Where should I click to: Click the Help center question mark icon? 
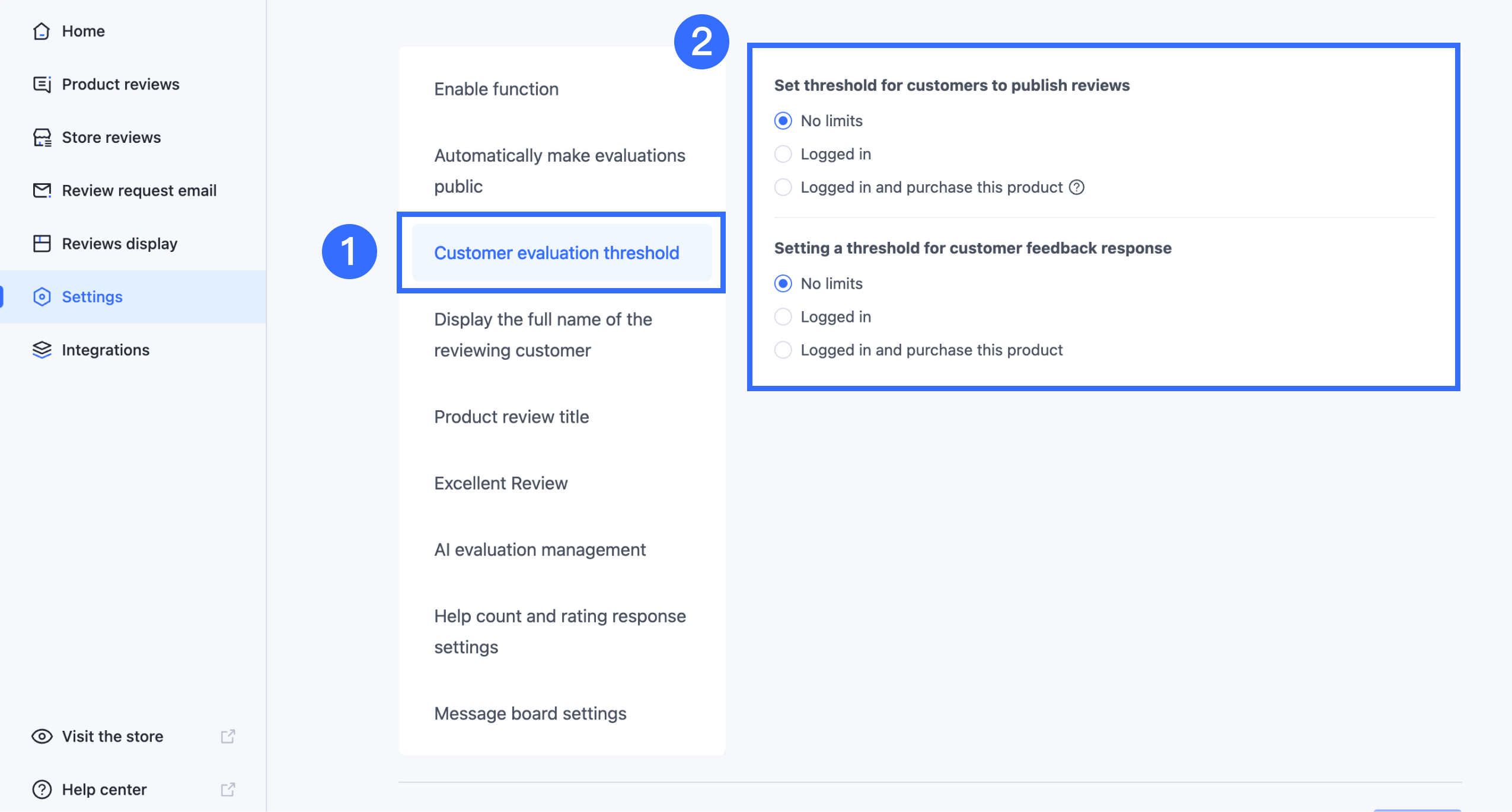coord(42,789)
